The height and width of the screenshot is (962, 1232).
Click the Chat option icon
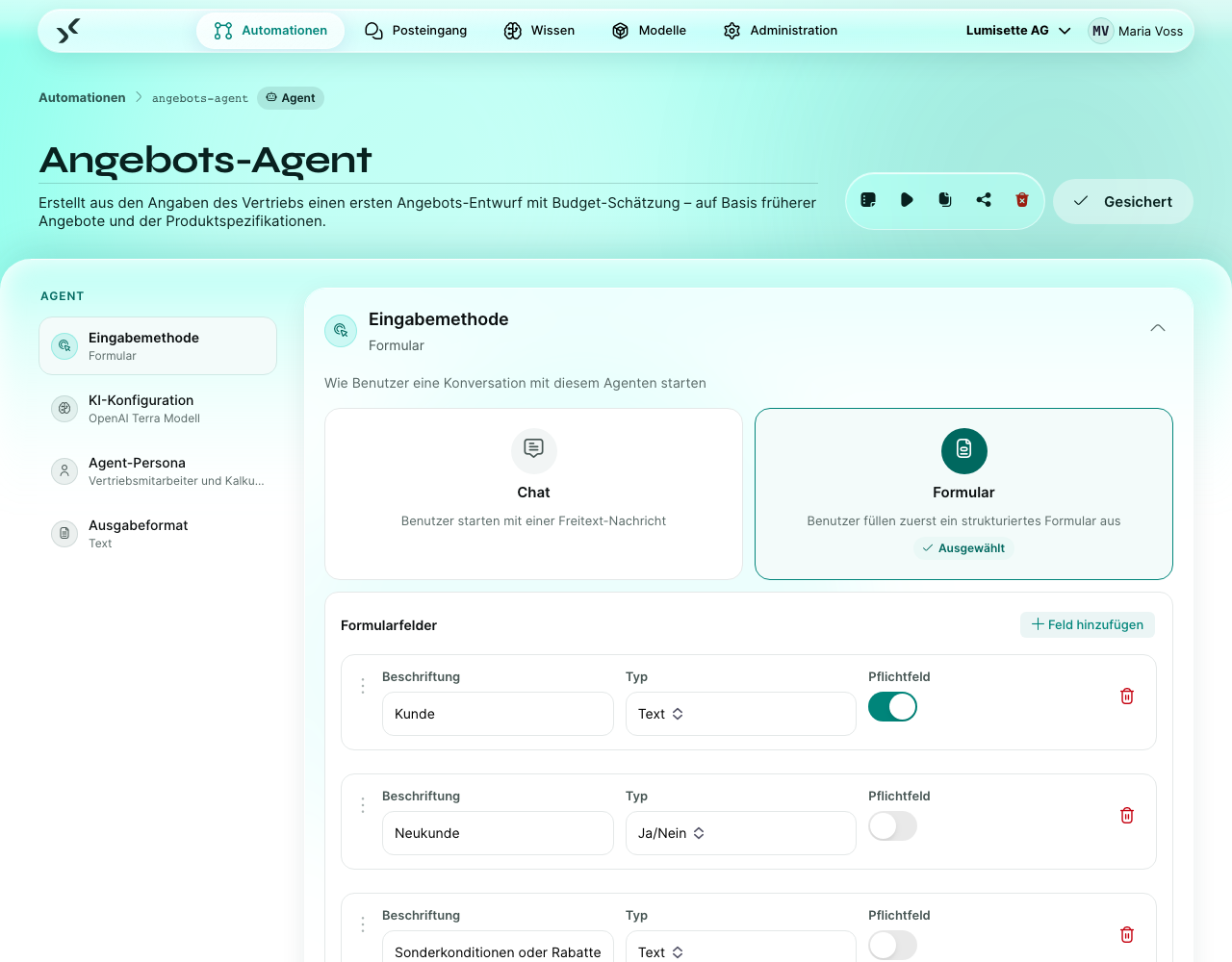pos(534,450)
